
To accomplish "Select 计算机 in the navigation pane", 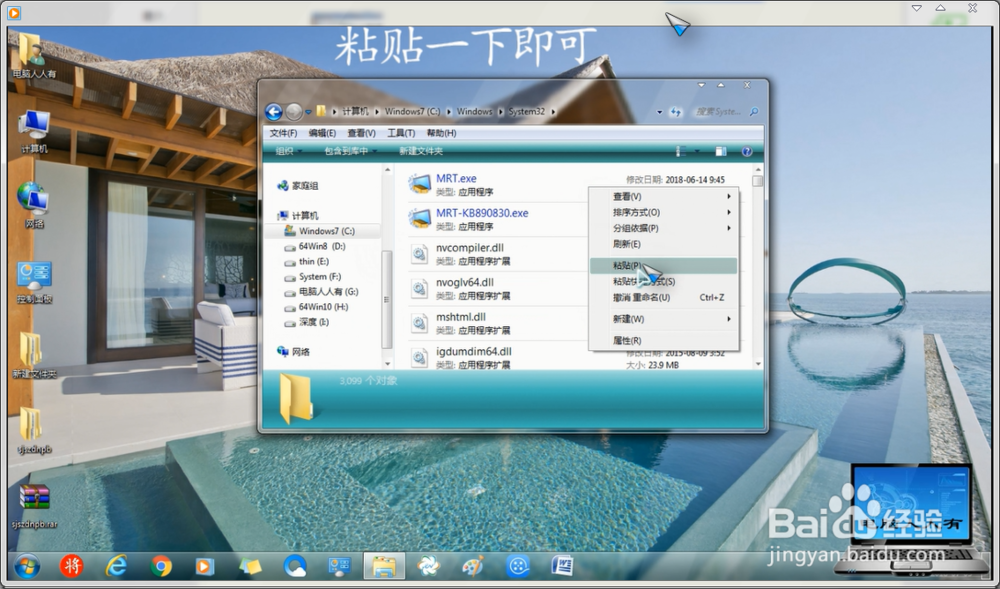I will tap(298, 215).
